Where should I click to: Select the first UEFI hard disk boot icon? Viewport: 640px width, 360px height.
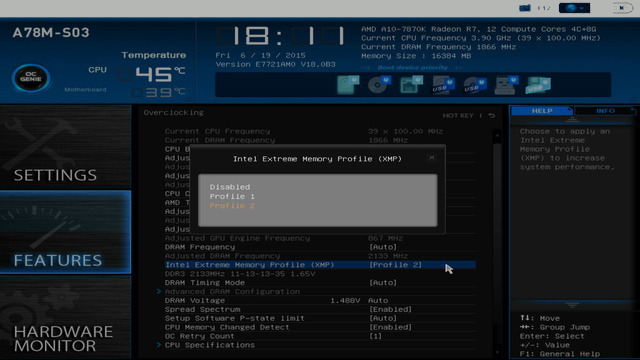[348, 85]
